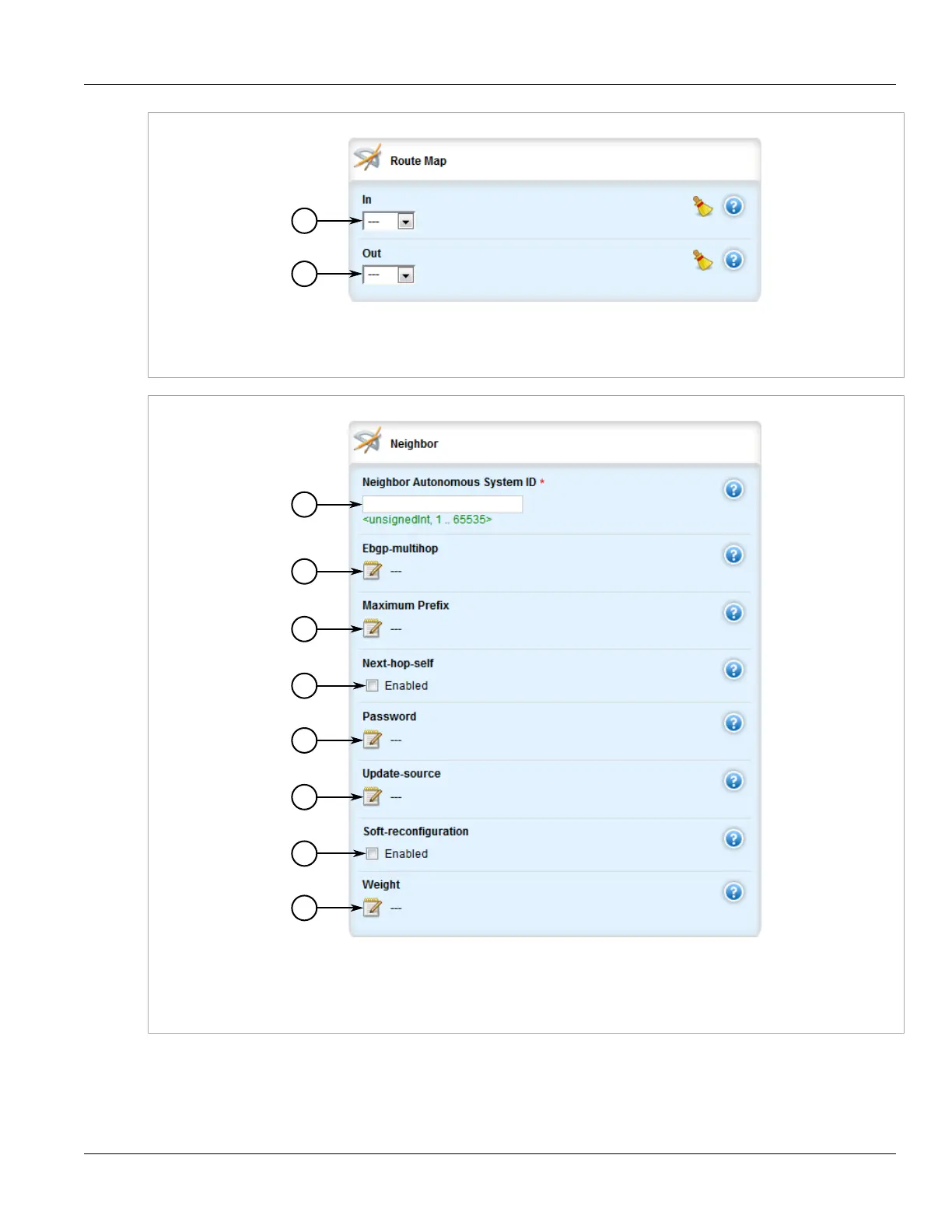Open the In route map dropdown
The width and height of the screenshot is (952, 1232).
click(405, 222)
